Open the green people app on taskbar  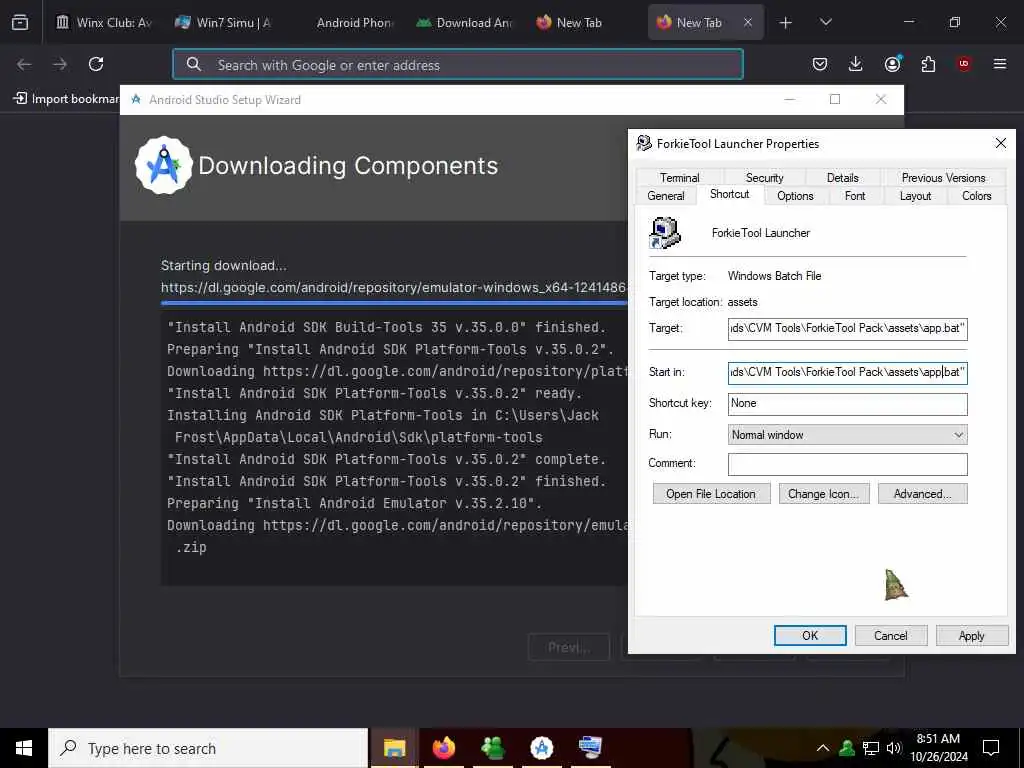(x=492, y=748)
